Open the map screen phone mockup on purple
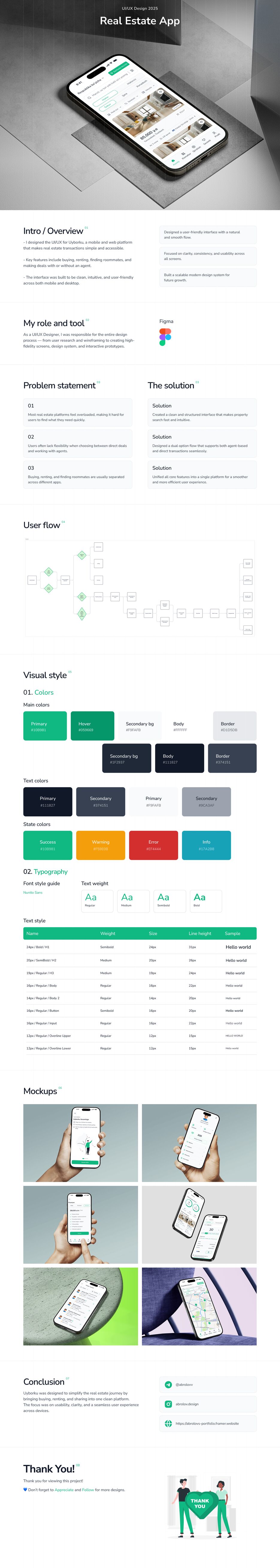 coord(199,1306)
